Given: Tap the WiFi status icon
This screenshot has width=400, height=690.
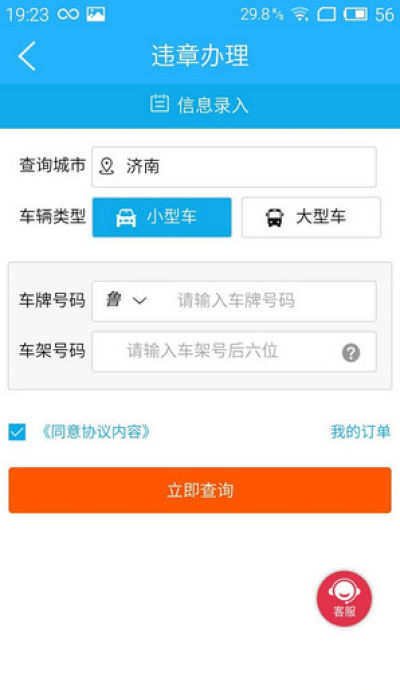Looking at the screenshot, I should tap(300, 15).
